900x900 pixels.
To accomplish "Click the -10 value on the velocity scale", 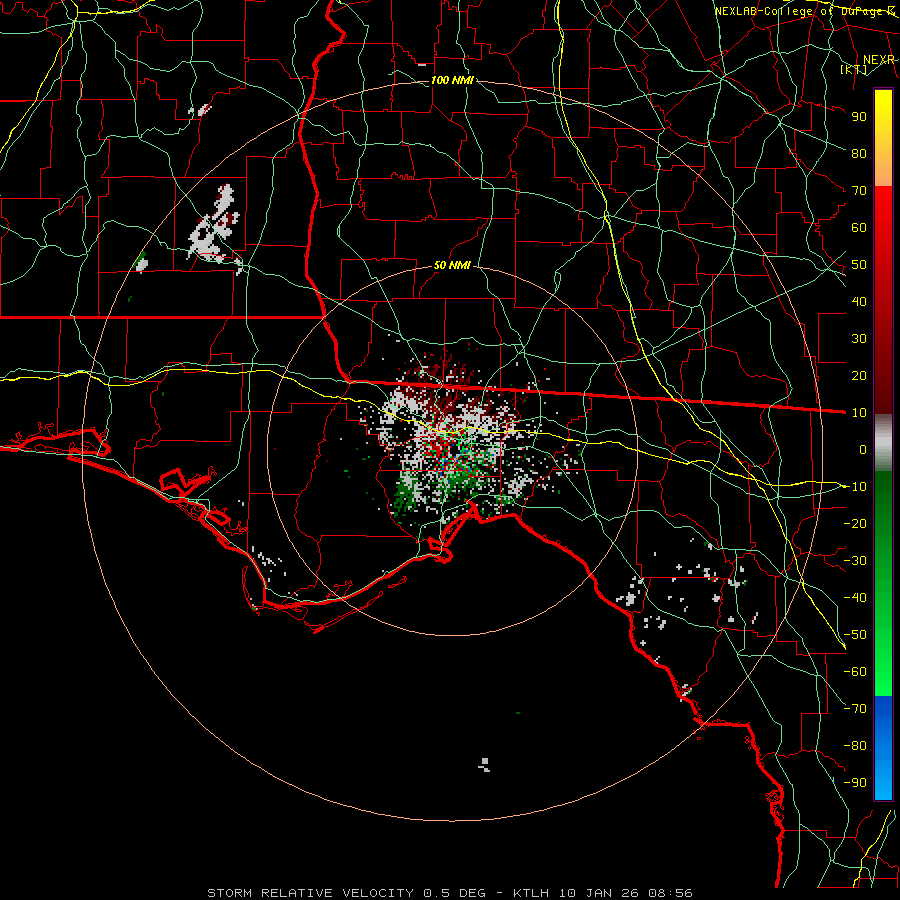I will (x=855, y=487).
